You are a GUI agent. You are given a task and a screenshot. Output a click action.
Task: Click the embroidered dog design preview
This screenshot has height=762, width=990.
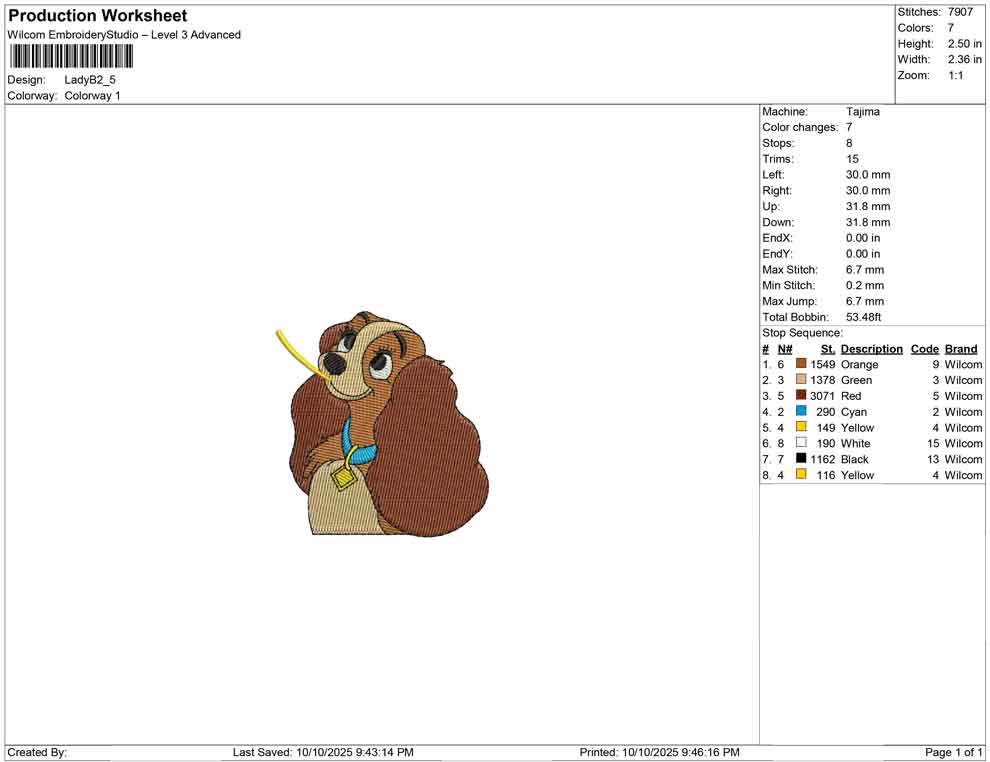(x=383, y=422)
